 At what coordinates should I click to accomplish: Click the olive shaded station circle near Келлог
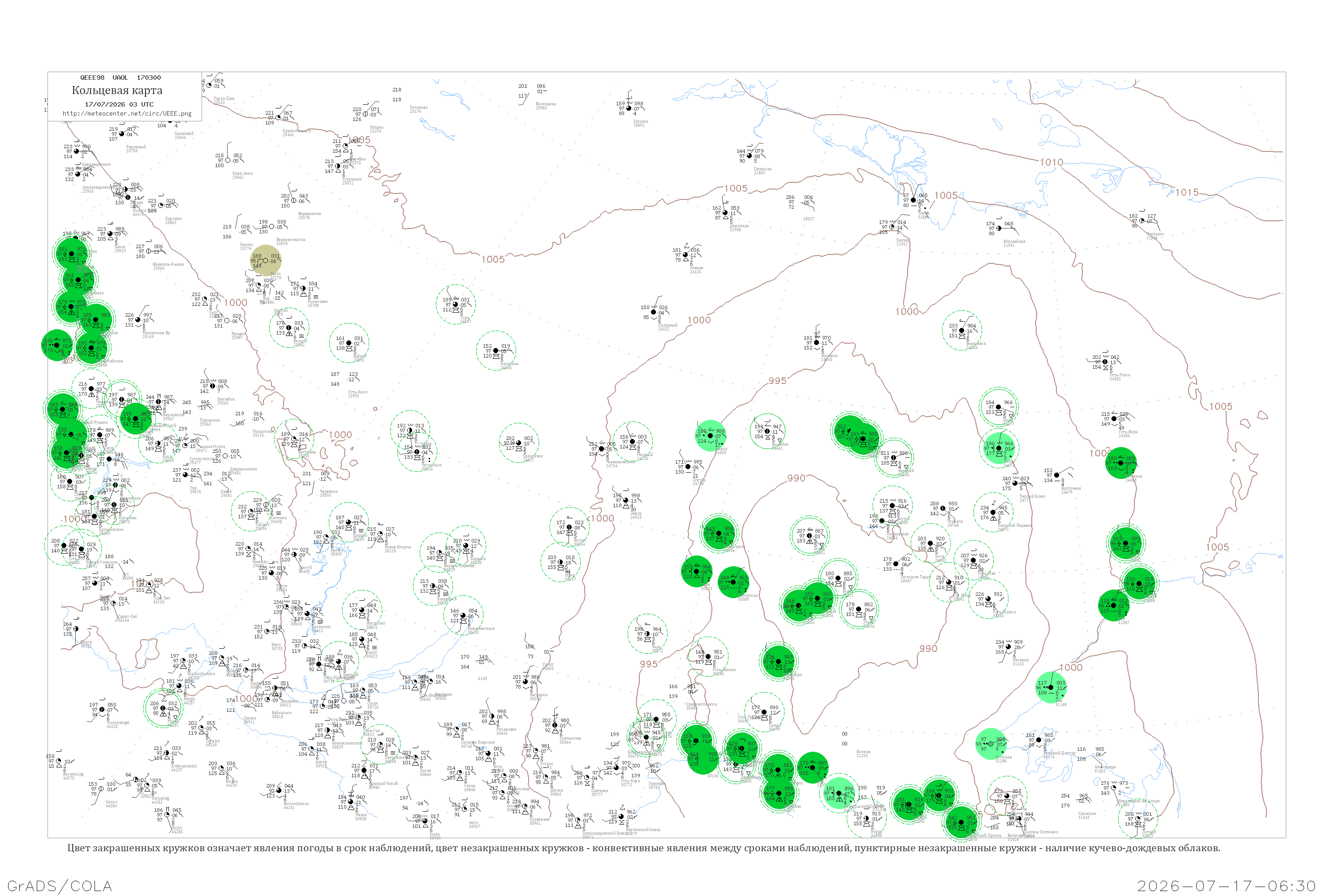[x=266, y=261]
